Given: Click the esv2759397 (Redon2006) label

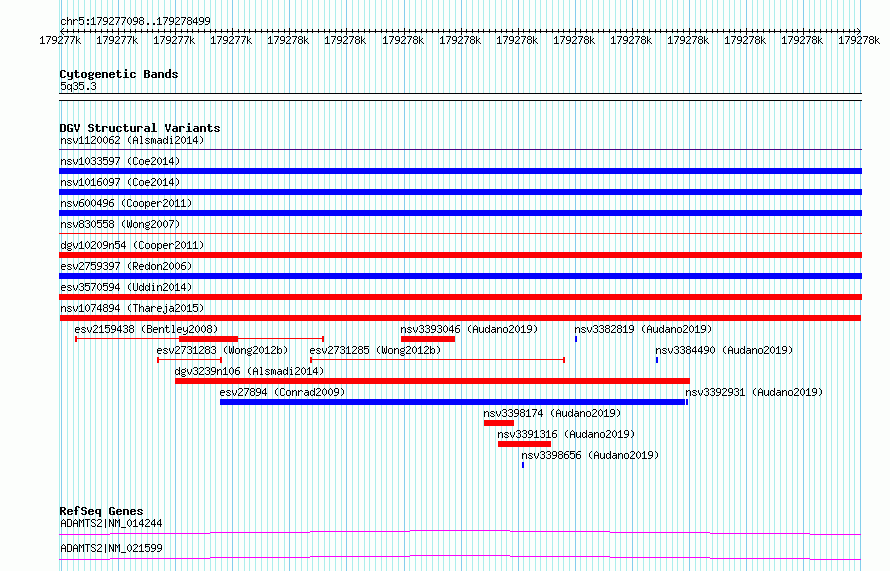Looking at the screenshot, I should (x=126, y=266).
